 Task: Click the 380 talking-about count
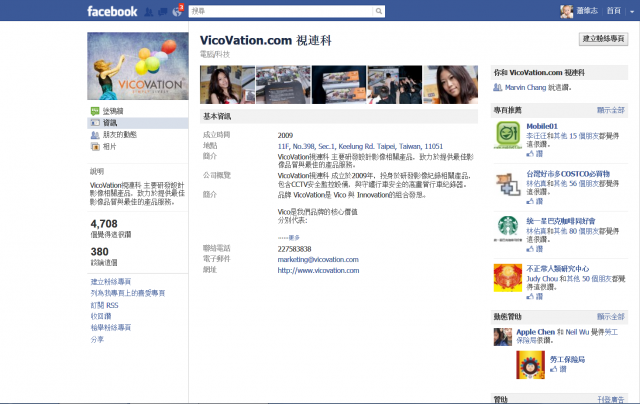99,252
